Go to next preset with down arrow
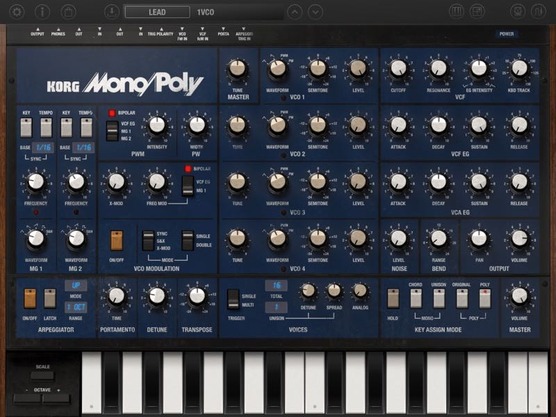556x417 pixels. tap(315, 12)
